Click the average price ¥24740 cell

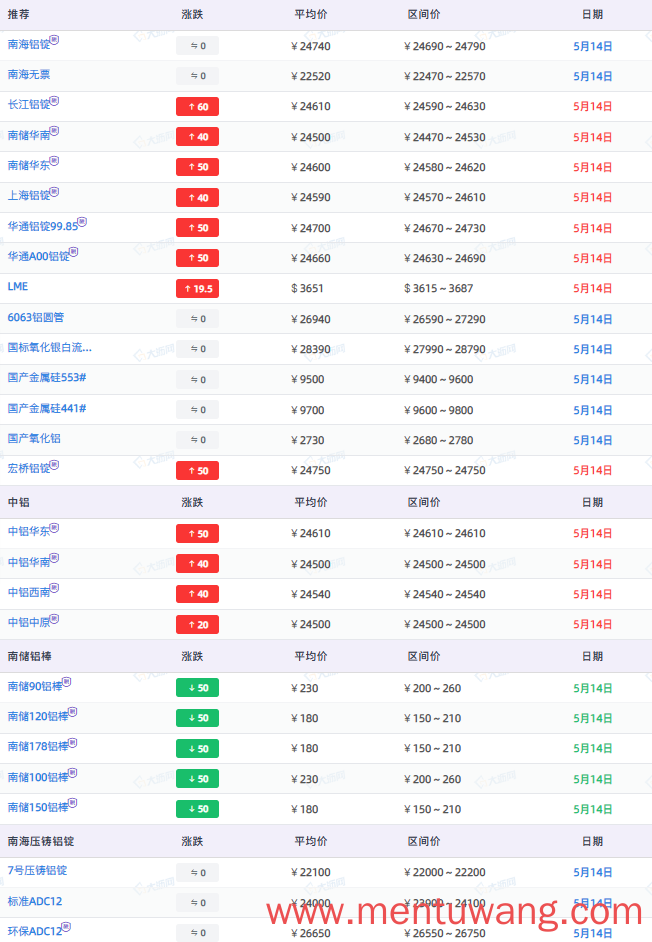click(311, 46)
